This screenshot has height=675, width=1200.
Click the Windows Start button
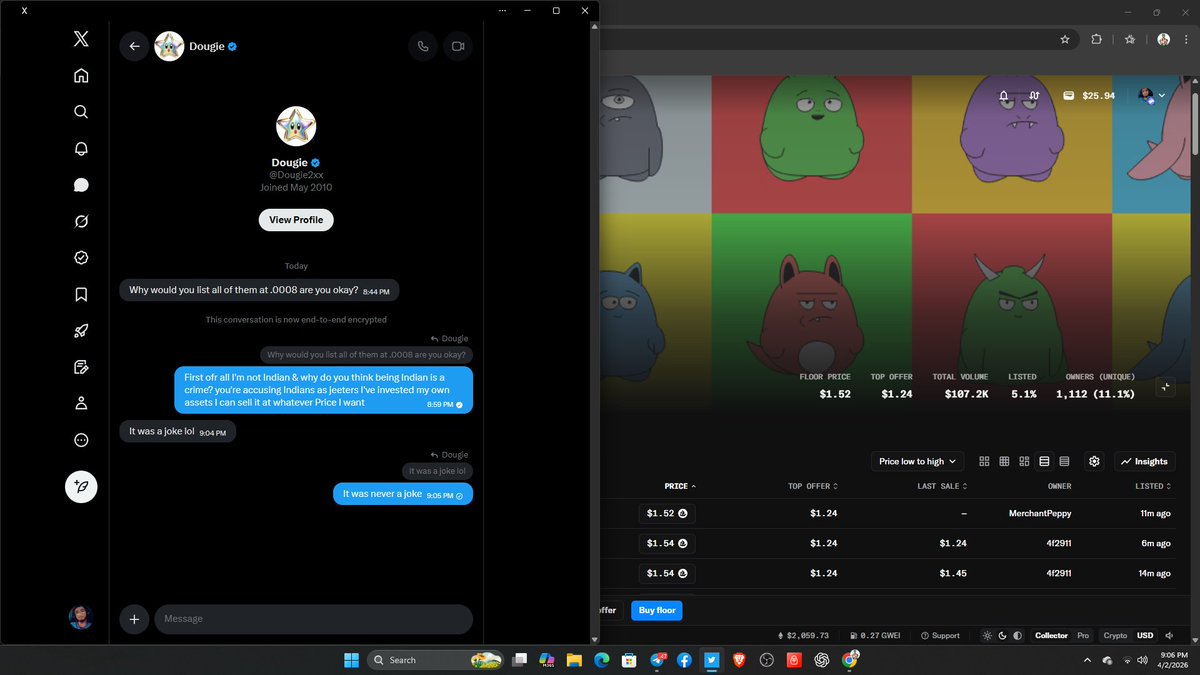pyautogui.click(x=351, y=660)
